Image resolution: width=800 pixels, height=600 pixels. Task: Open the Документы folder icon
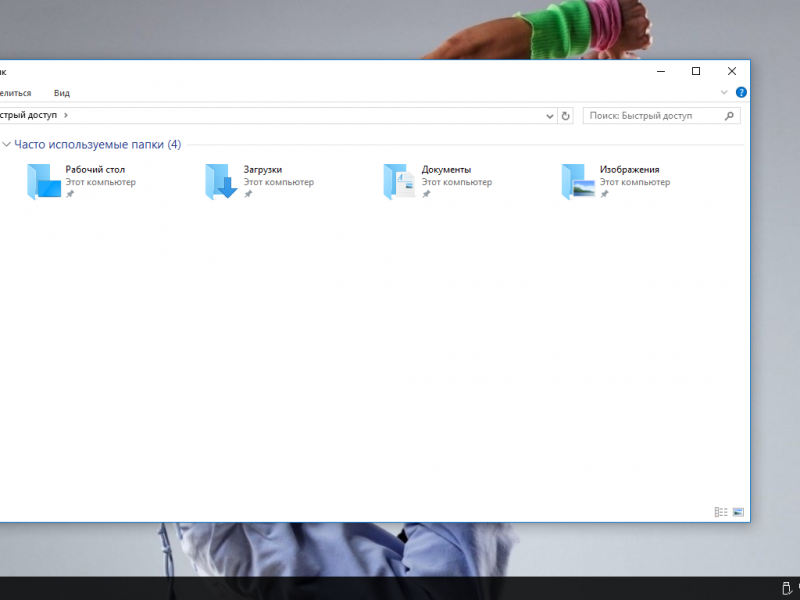tap(399, 182)
